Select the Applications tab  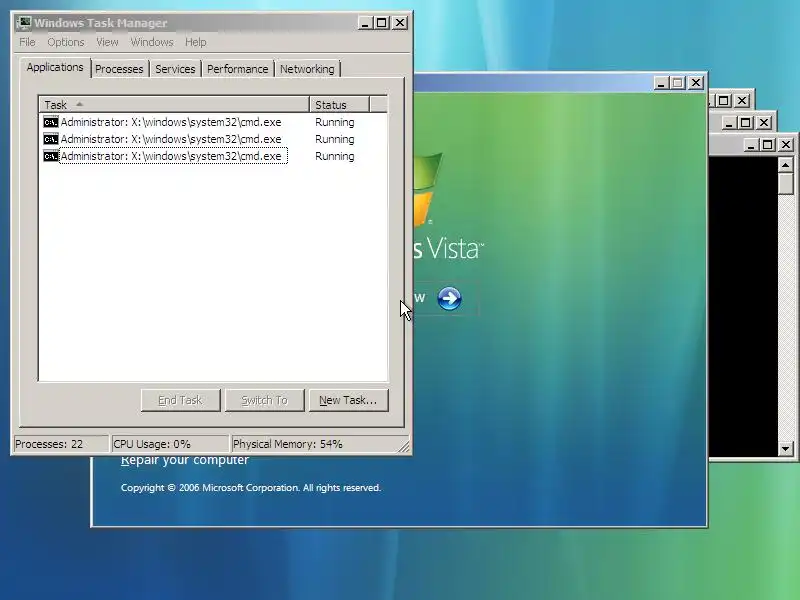[x=55, y=67]
